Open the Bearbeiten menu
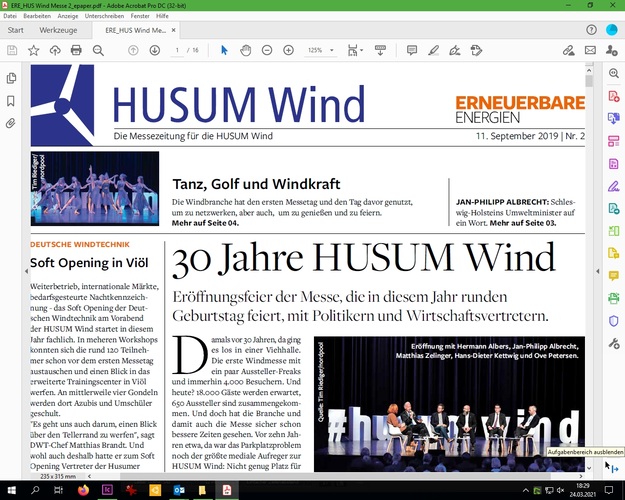The height and width of the screenshot is (500, 625). (x=37, y=16)
